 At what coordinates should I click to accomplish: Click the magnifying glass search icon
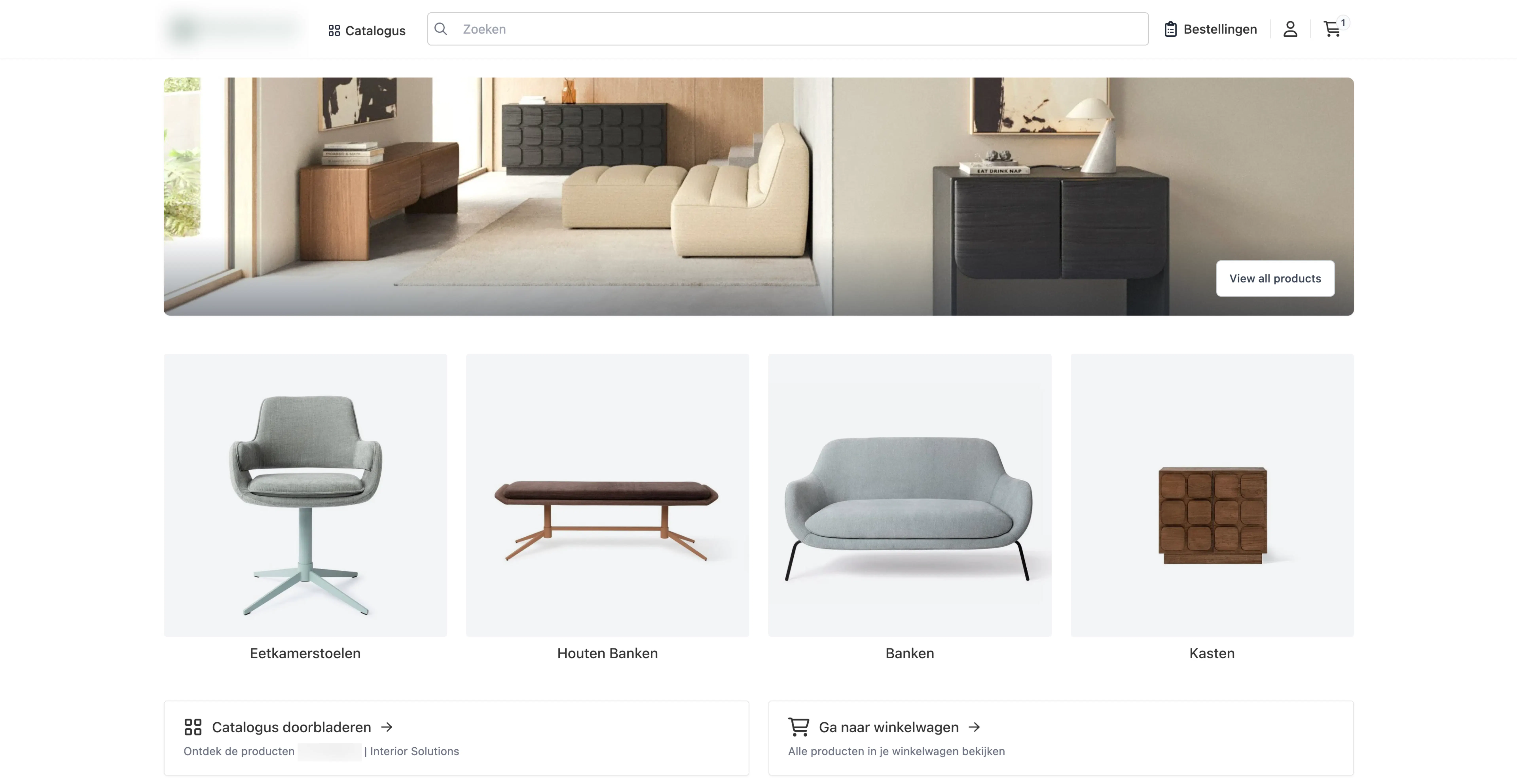click(441, 29)
